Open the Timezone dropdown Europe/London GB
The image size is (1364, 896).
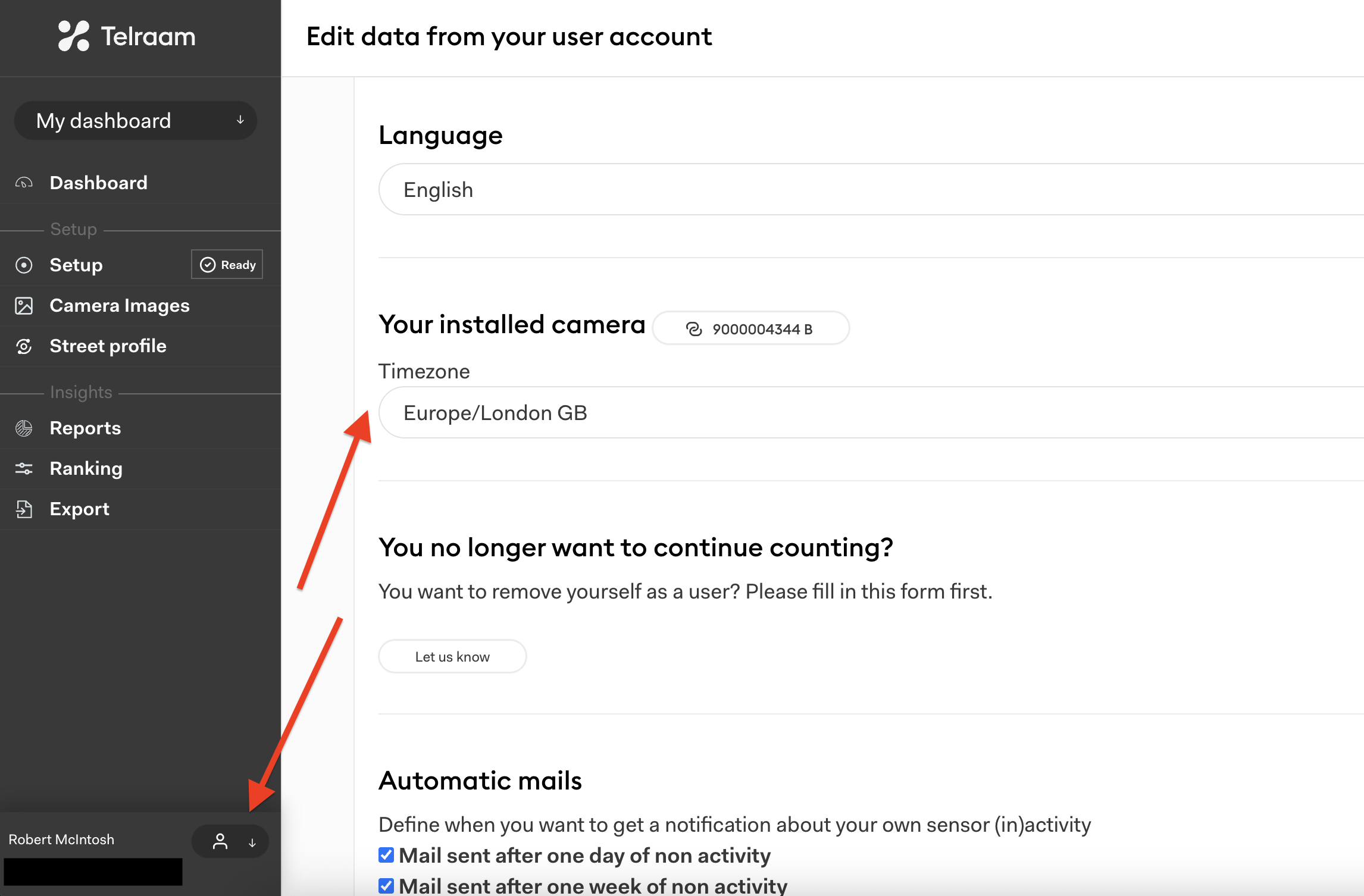tap(869, 413)
